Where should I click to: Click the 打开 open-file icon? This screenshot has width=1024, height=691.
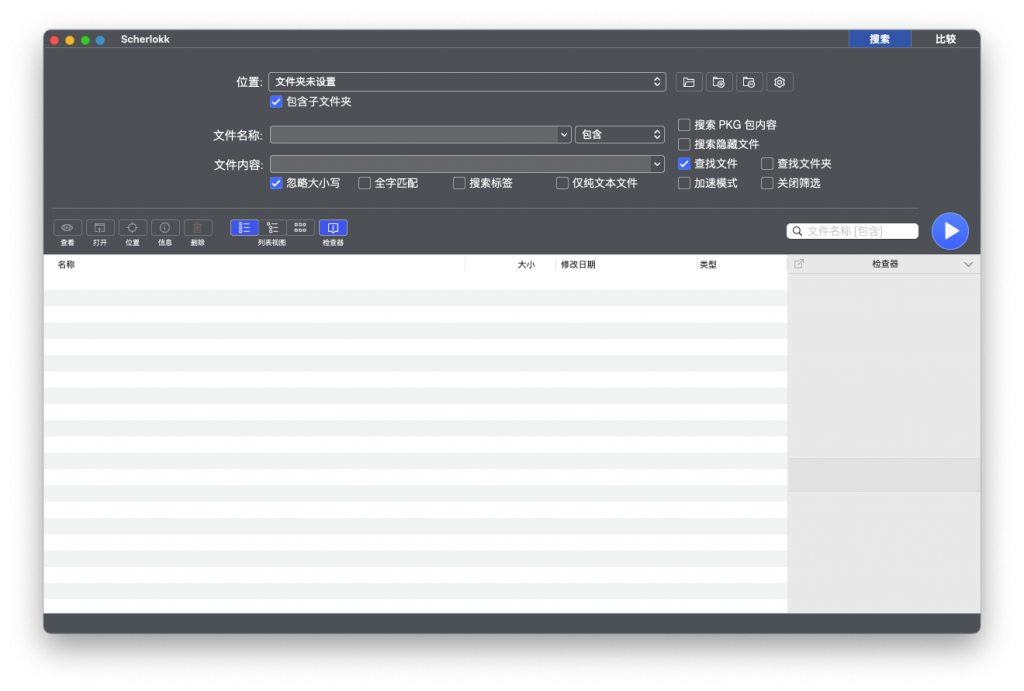point(100,227)
